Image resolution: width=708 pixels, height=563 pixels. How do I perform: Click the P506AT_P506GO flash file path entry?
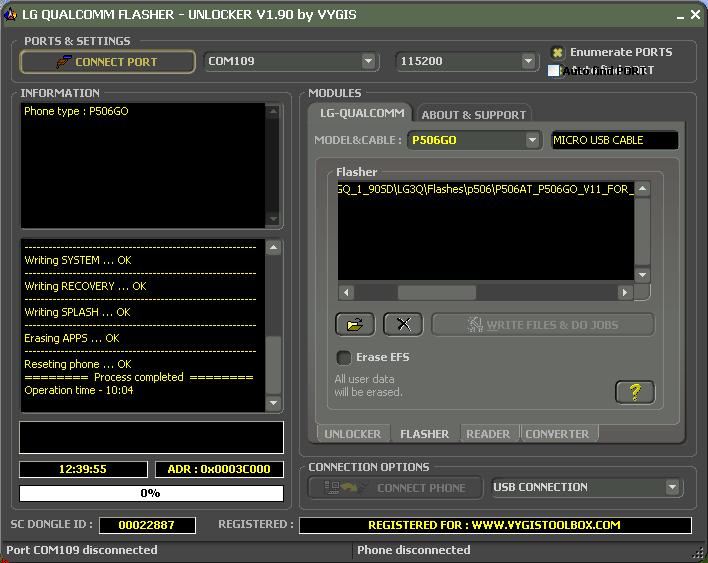point(485,189)
